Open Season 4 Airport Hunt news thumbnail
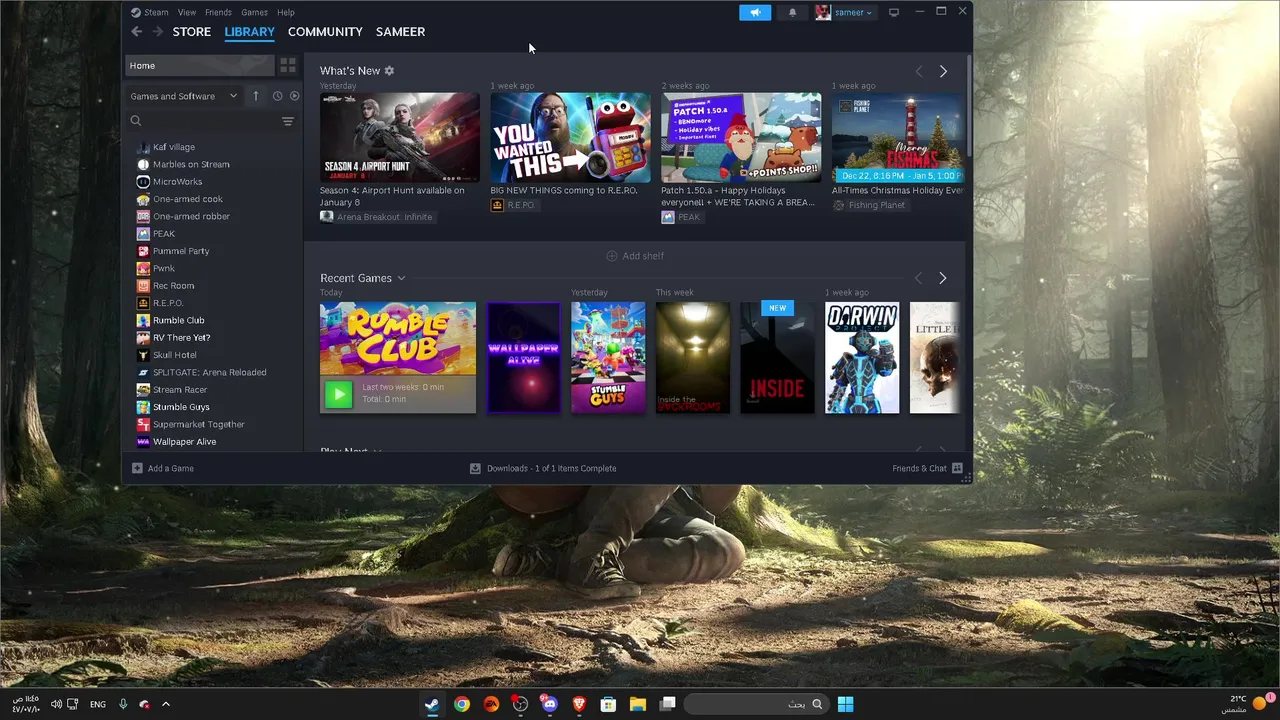The image size is (1280, 720). 399,138
